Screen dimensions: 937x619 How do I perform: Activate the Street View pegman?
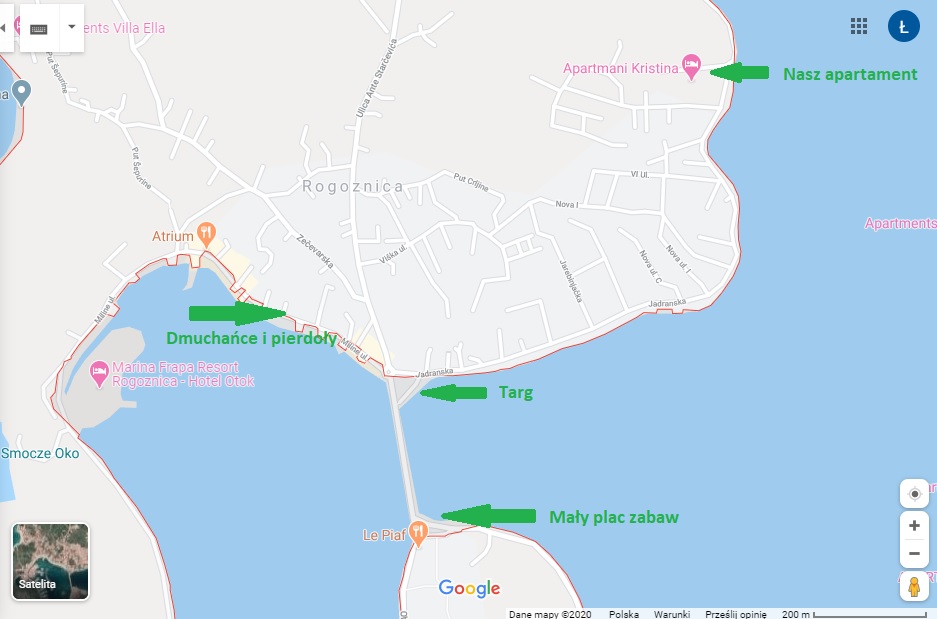pos(914,586)
